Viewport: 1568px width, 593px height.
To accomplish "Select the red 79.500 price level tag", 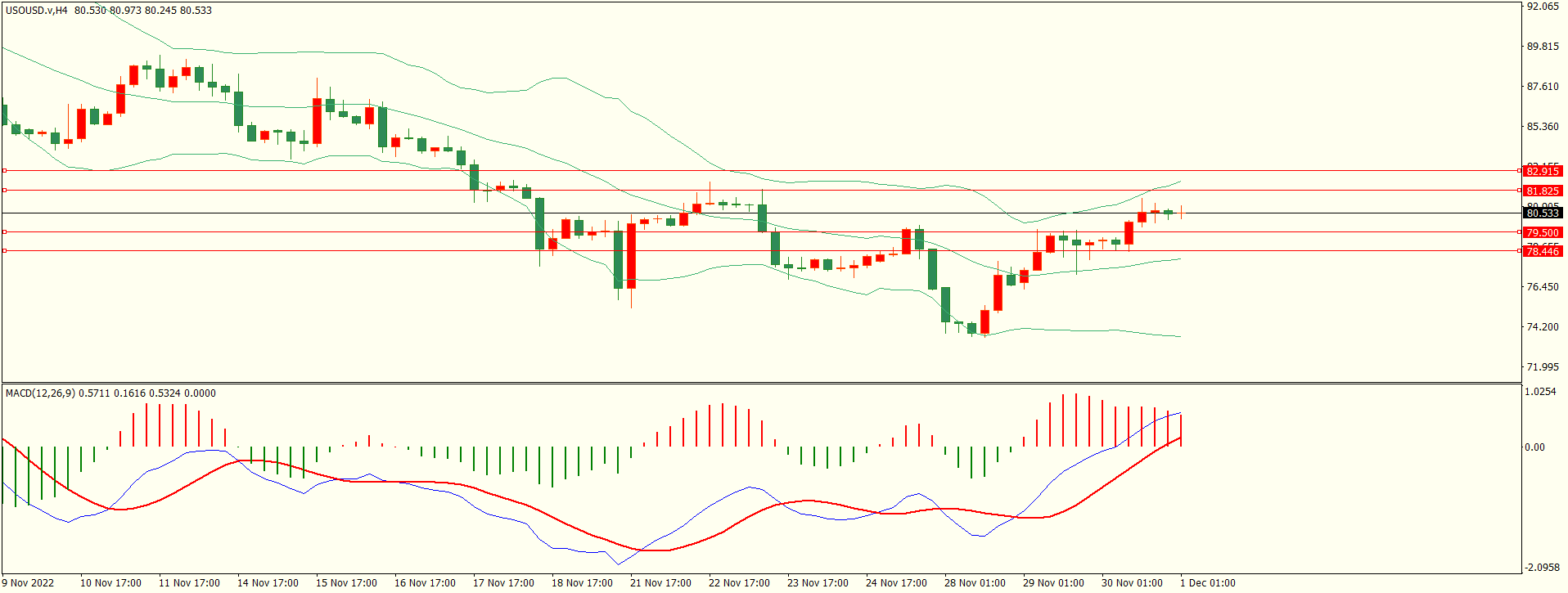I will pyautogui.click(x=1543, y=232).
